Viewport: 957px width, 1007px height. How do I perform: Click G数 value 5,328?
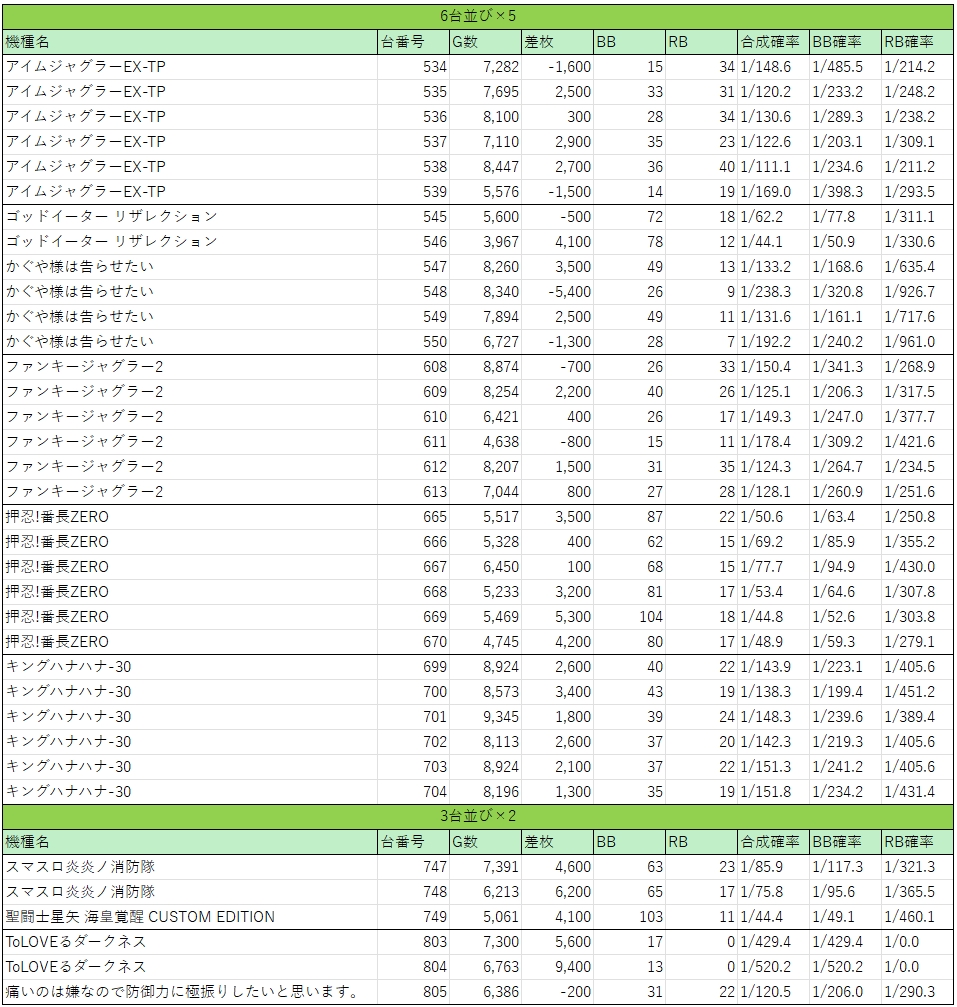(x=486, y=543)
